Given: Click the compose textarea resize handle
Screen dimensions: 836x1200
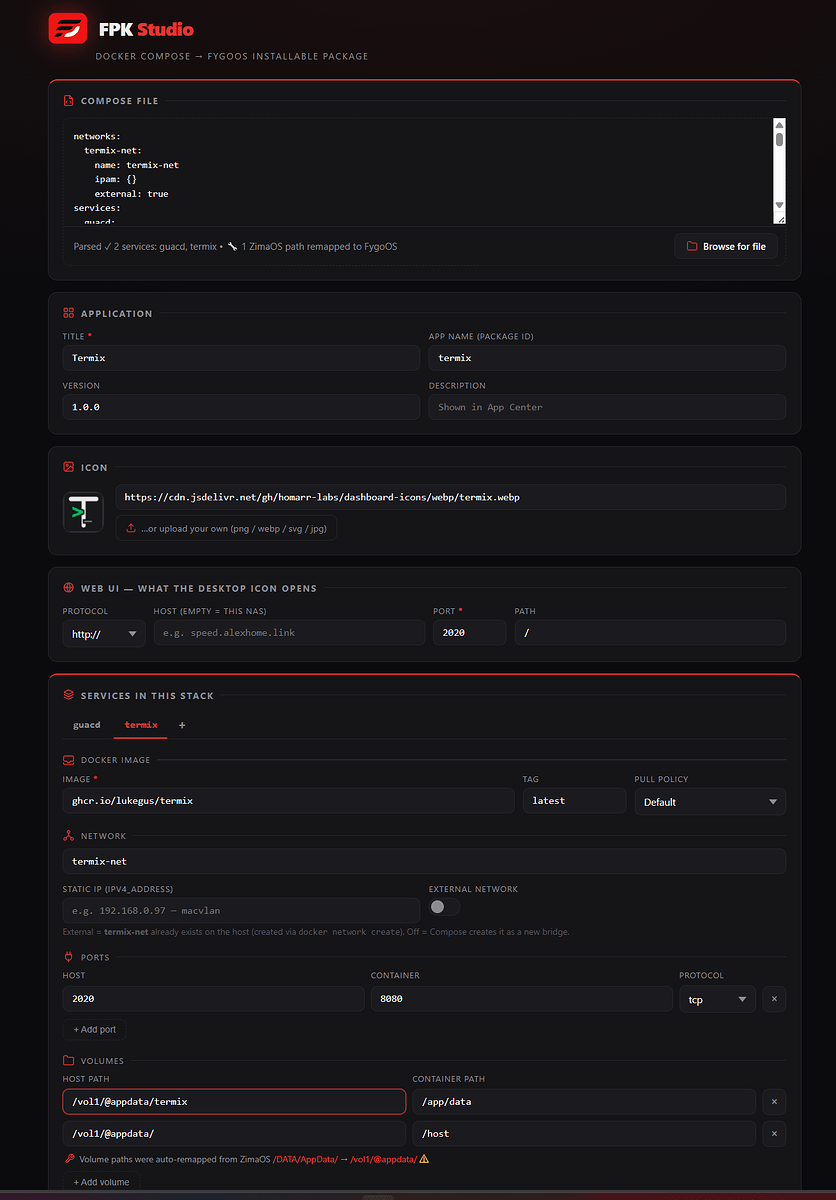Looking at the screenshot, I should click(780, 218).
